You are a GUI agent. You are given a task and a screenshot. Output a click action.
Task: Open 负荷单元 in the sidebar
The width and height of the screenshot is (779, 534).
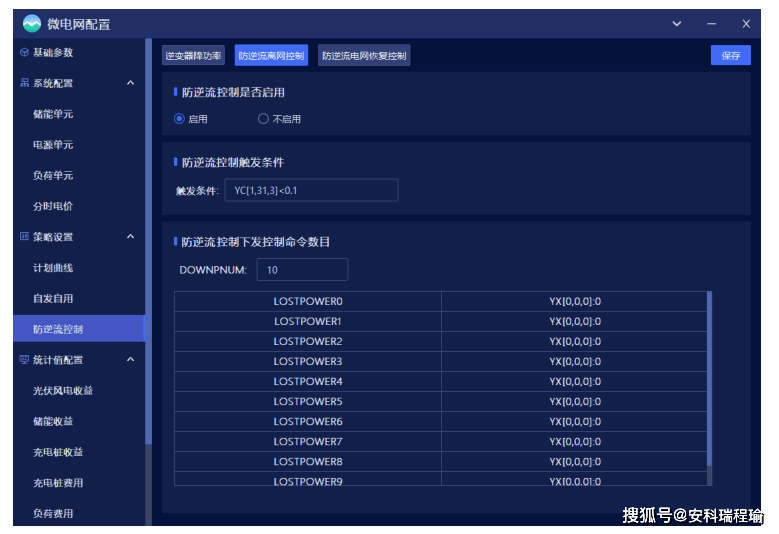53,175
